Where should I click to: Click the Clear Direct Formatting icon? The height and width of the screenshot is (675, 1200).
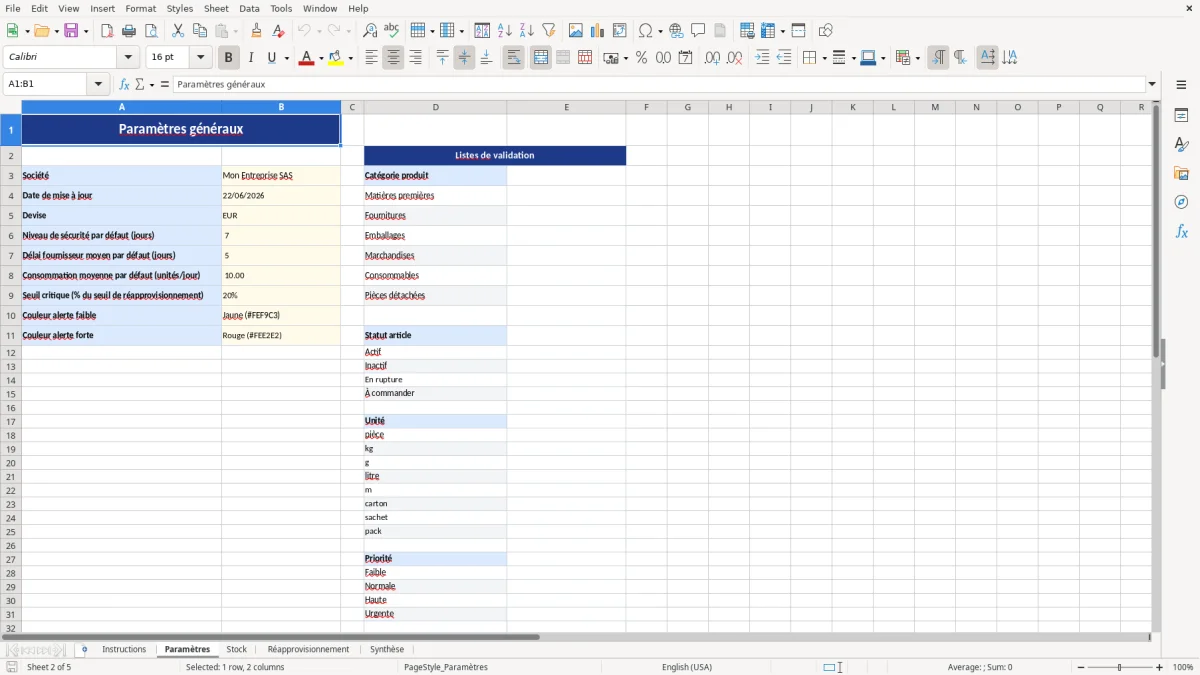pyautogui.click(x=278, y=31)
